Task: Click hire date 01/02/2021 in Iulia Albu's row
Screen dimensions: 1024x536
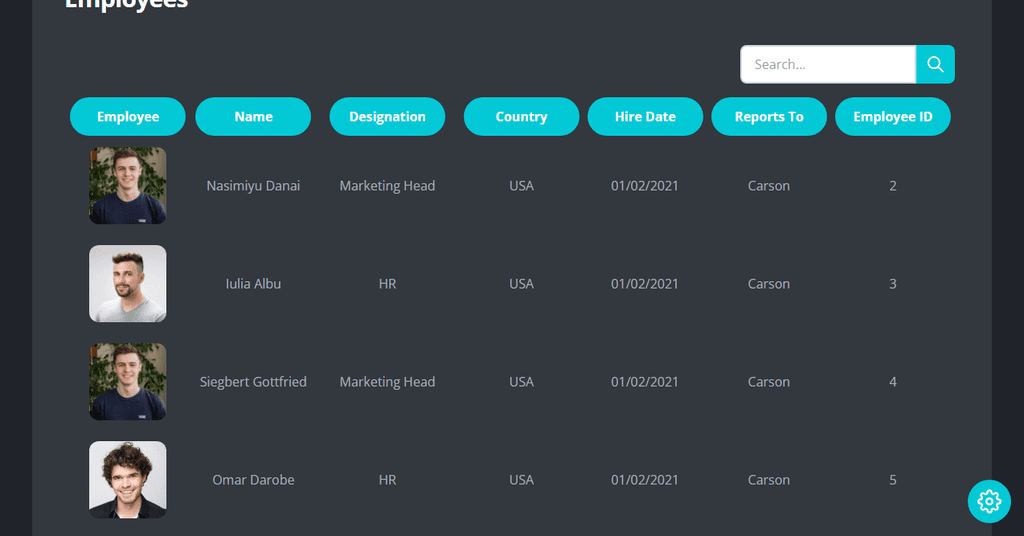Action: (x=645, y=284)
